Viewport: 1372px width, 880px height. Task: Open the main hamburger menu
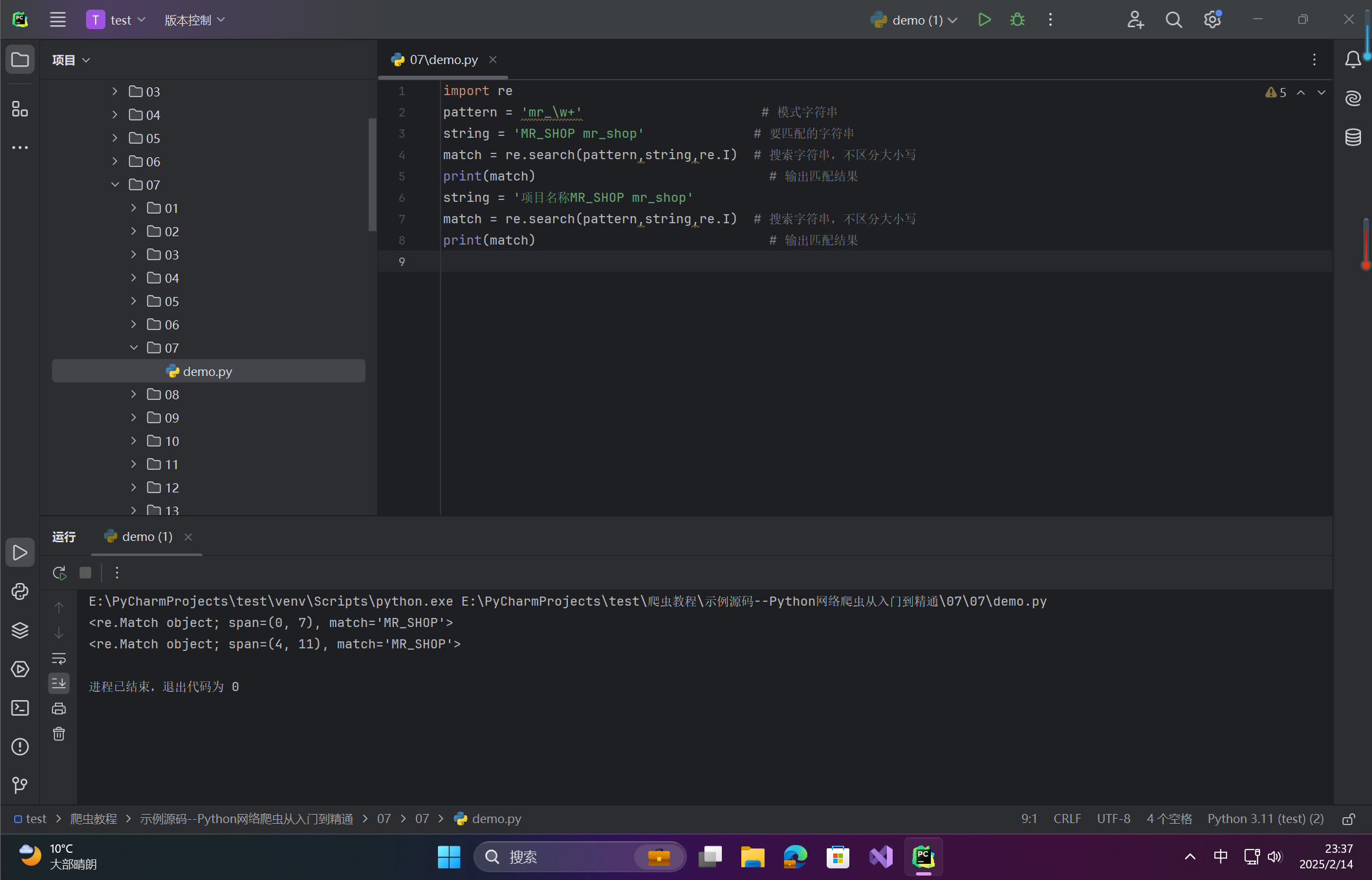click(58, 20)
